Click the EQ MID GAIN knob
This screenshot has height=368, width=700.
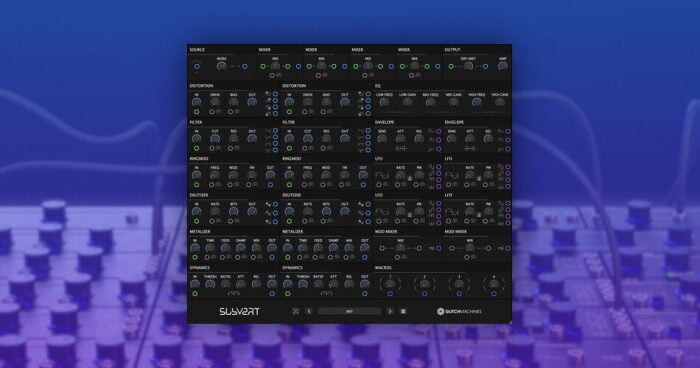point(454,103)
